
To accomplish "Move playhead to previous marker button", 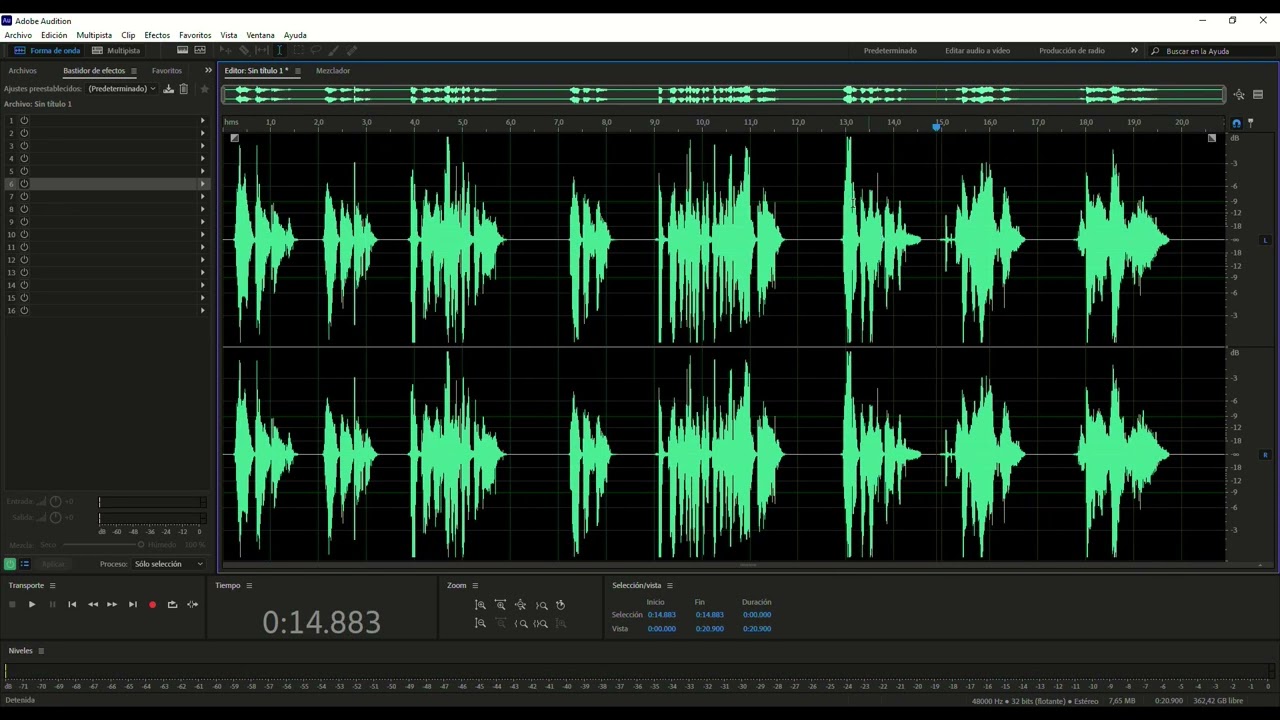I will click(72, 604).
